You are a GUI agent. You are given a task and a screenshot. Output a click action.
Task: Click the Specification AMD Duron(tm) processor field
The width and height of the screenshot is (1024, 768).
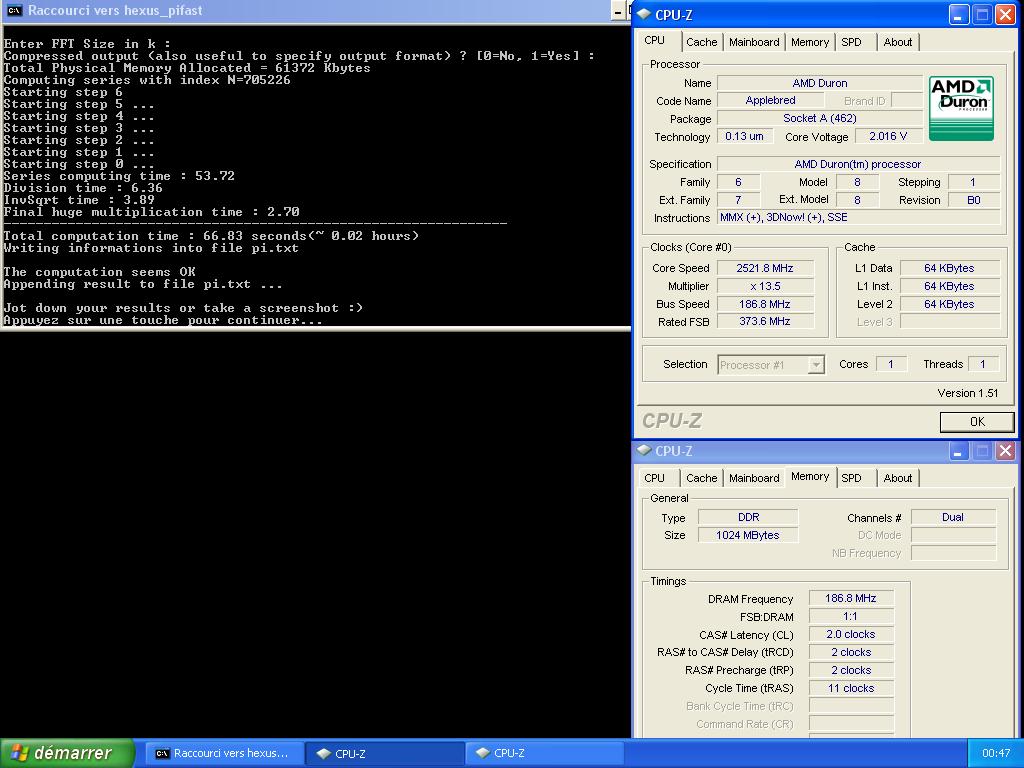click(x=858, y=165)
